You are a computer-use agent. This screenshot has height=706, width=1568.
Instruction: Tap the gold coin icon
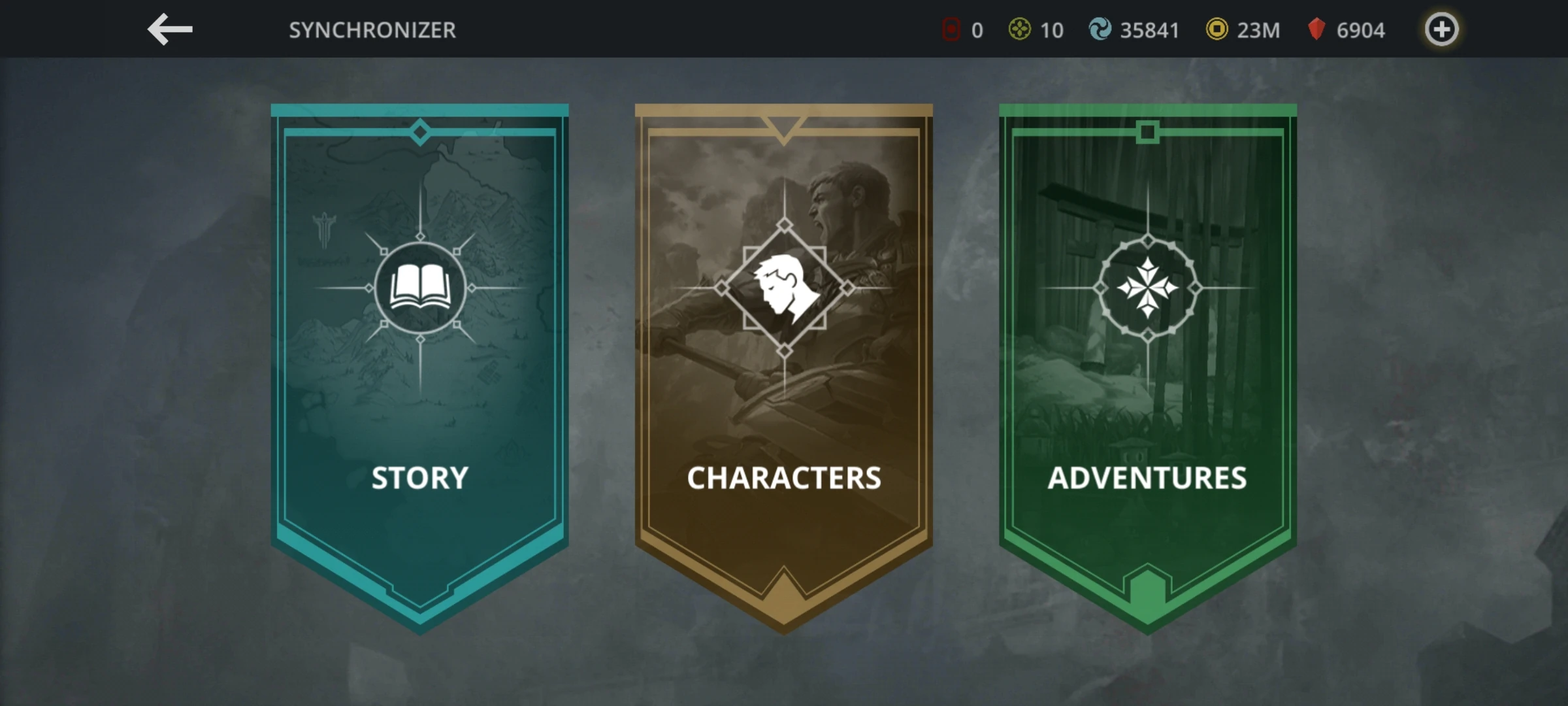[x=1217, y=29]
